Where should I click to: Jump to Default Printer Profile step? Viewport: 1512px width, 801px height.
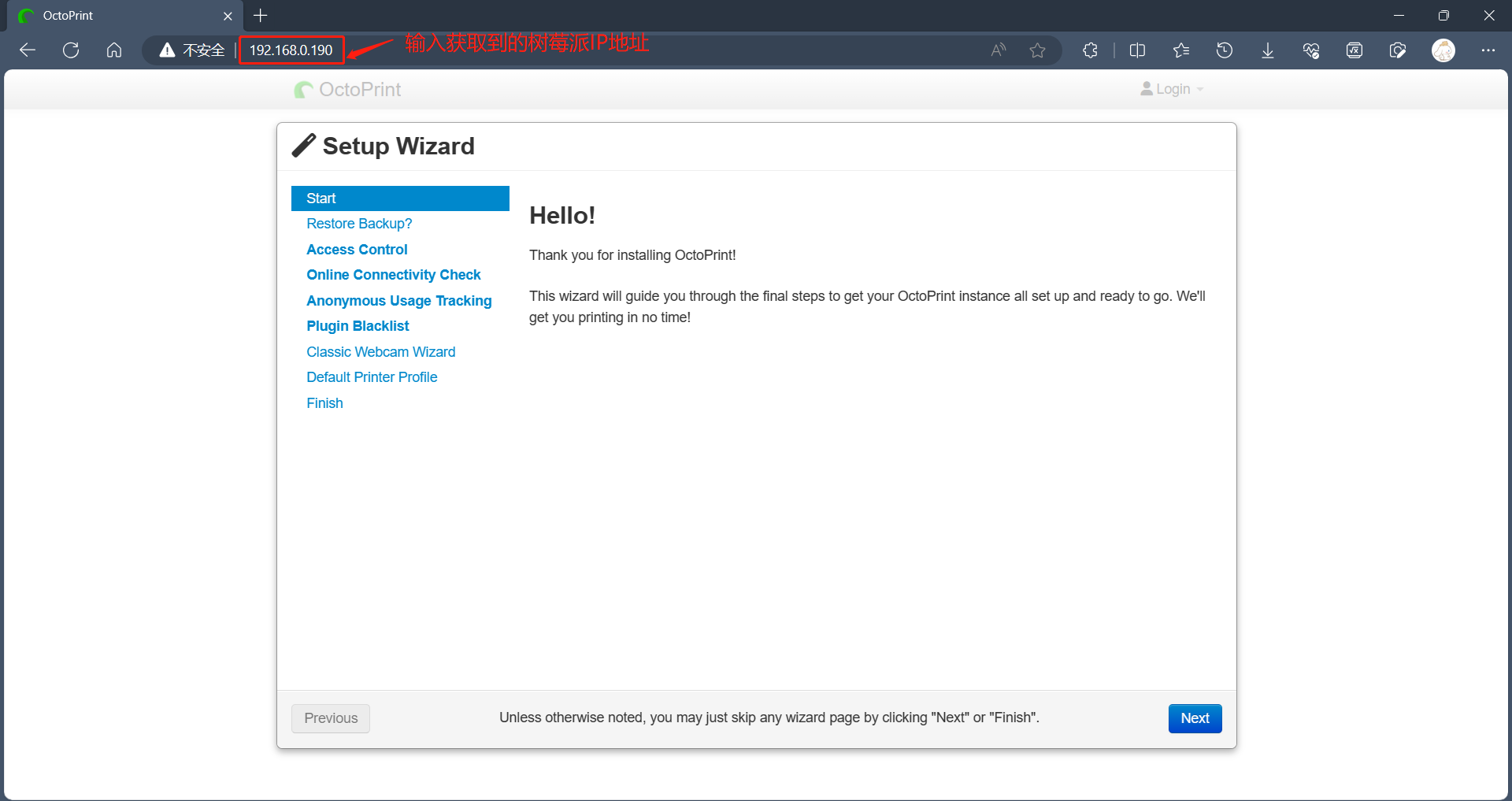tap(372, 377)
